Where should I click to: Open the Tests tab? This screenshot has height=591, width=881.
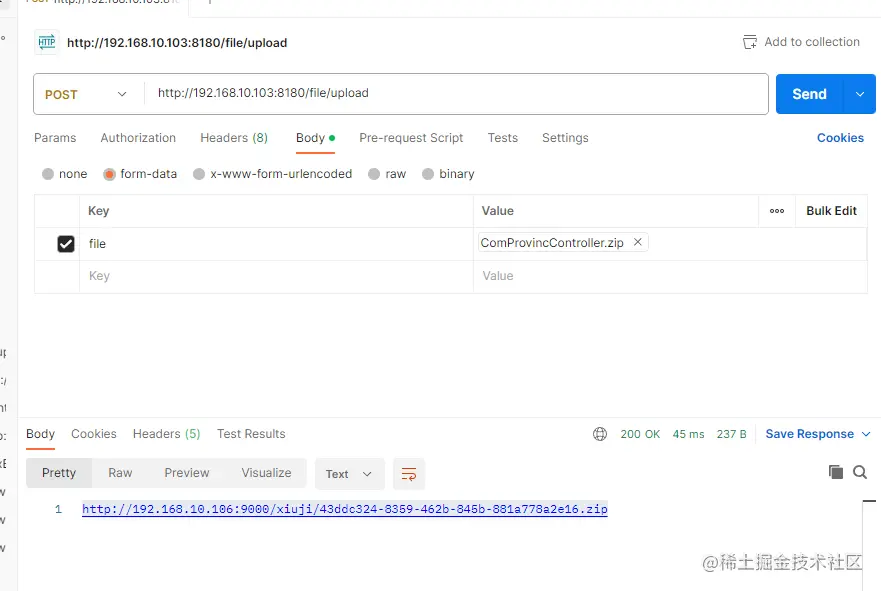(503, 138)
